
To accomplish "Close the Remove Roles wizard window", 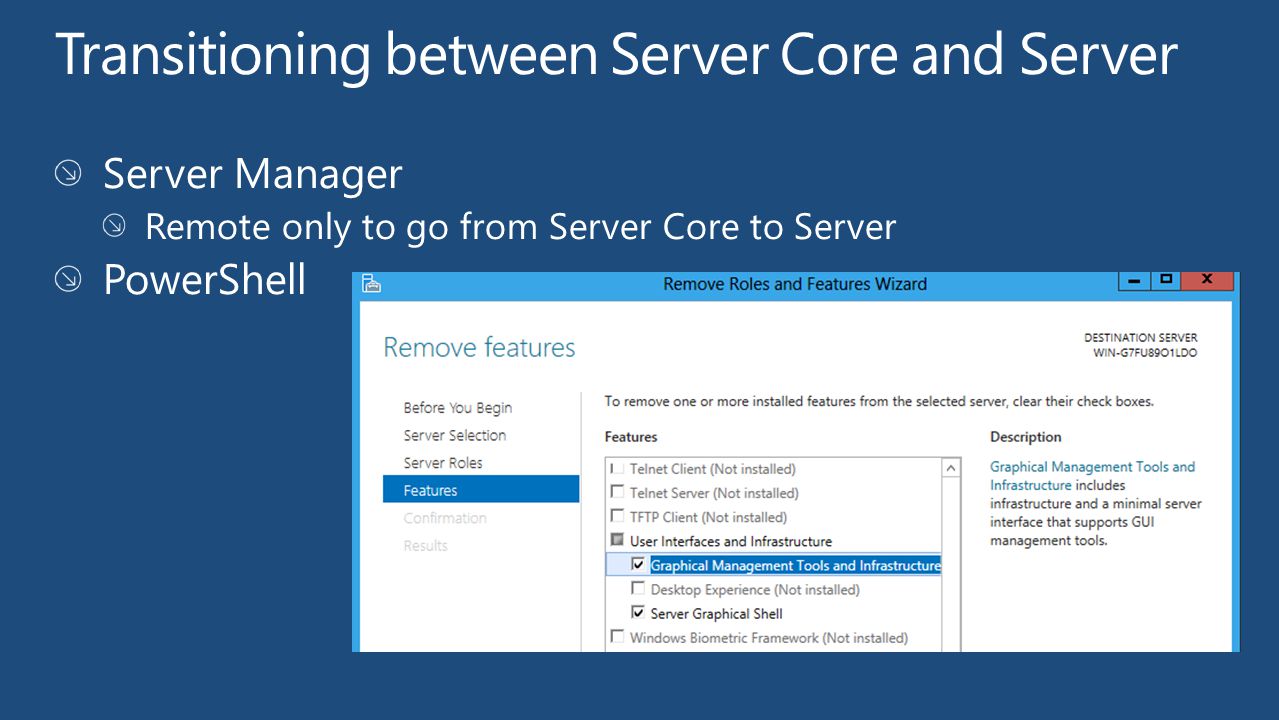I will coord(1207,280).
